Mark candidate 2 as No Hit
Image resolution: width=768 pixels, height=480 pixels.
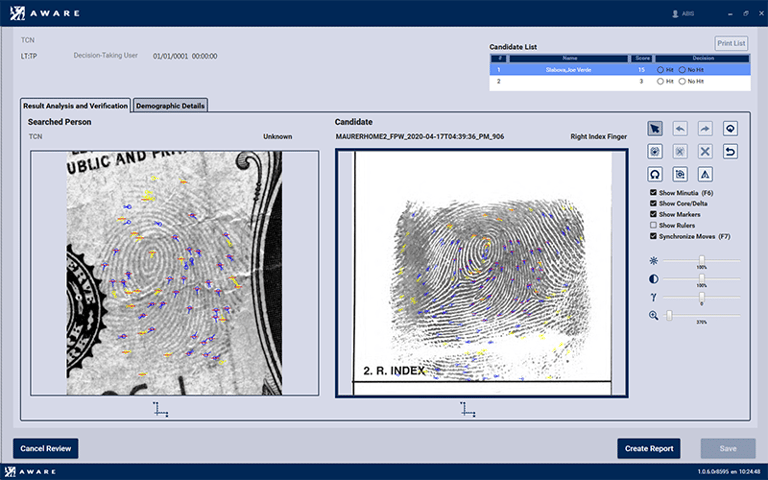click(683, 82)
